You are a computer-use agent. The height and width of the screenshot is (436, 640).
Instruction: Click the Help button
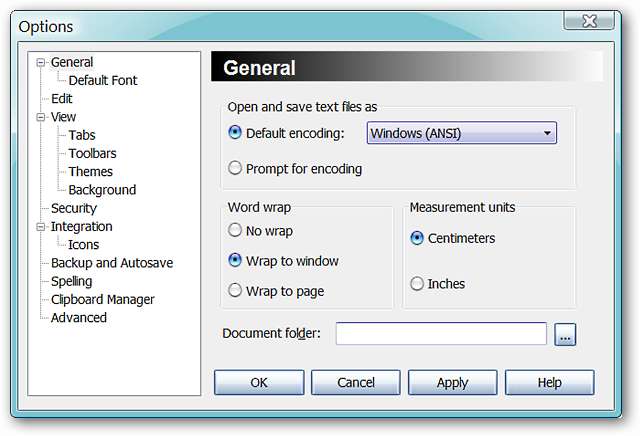coord(549,382)
